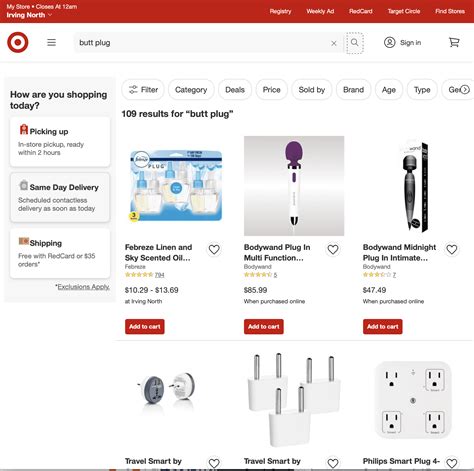
Task: Open the Weekly Ad link
Action: (320, 11)
